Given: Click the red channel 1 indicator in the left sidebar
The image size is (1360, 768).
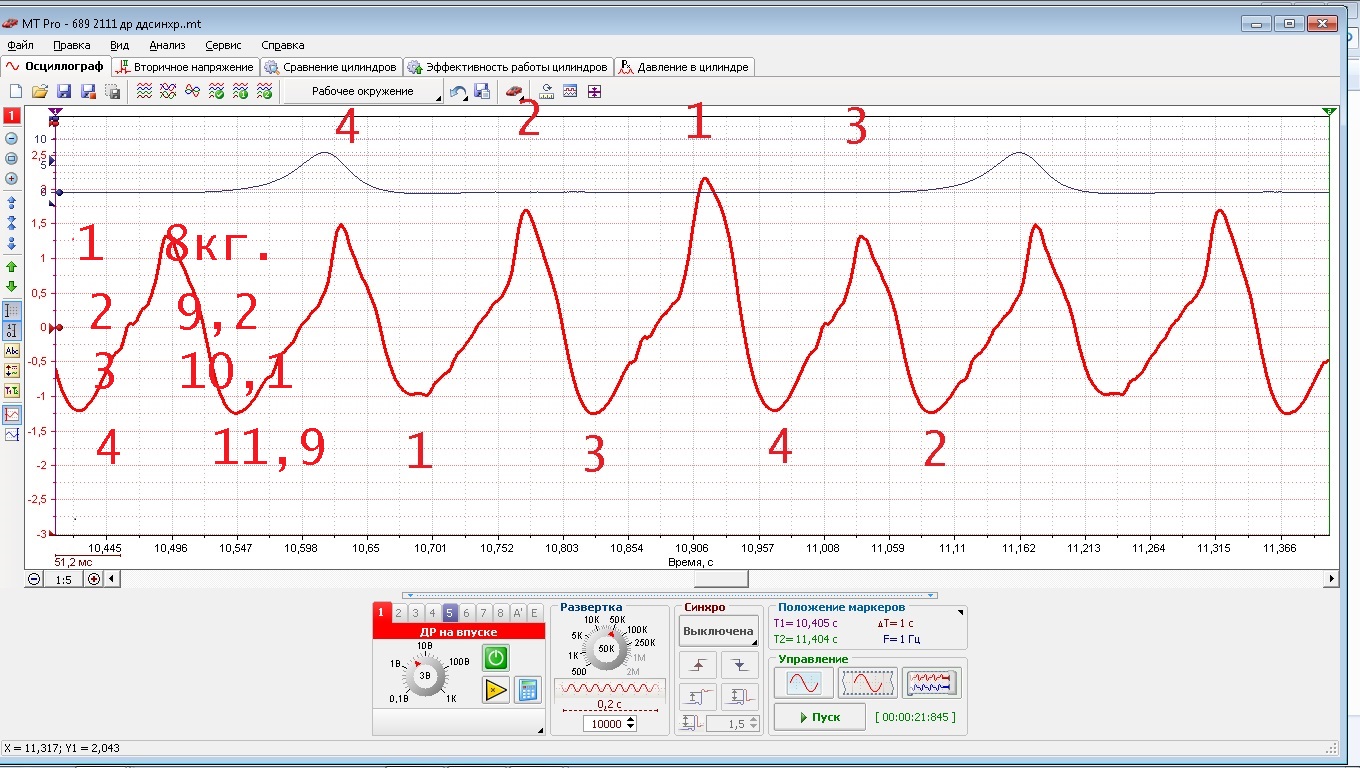Looking at the screenshot, I should point(12,117).
